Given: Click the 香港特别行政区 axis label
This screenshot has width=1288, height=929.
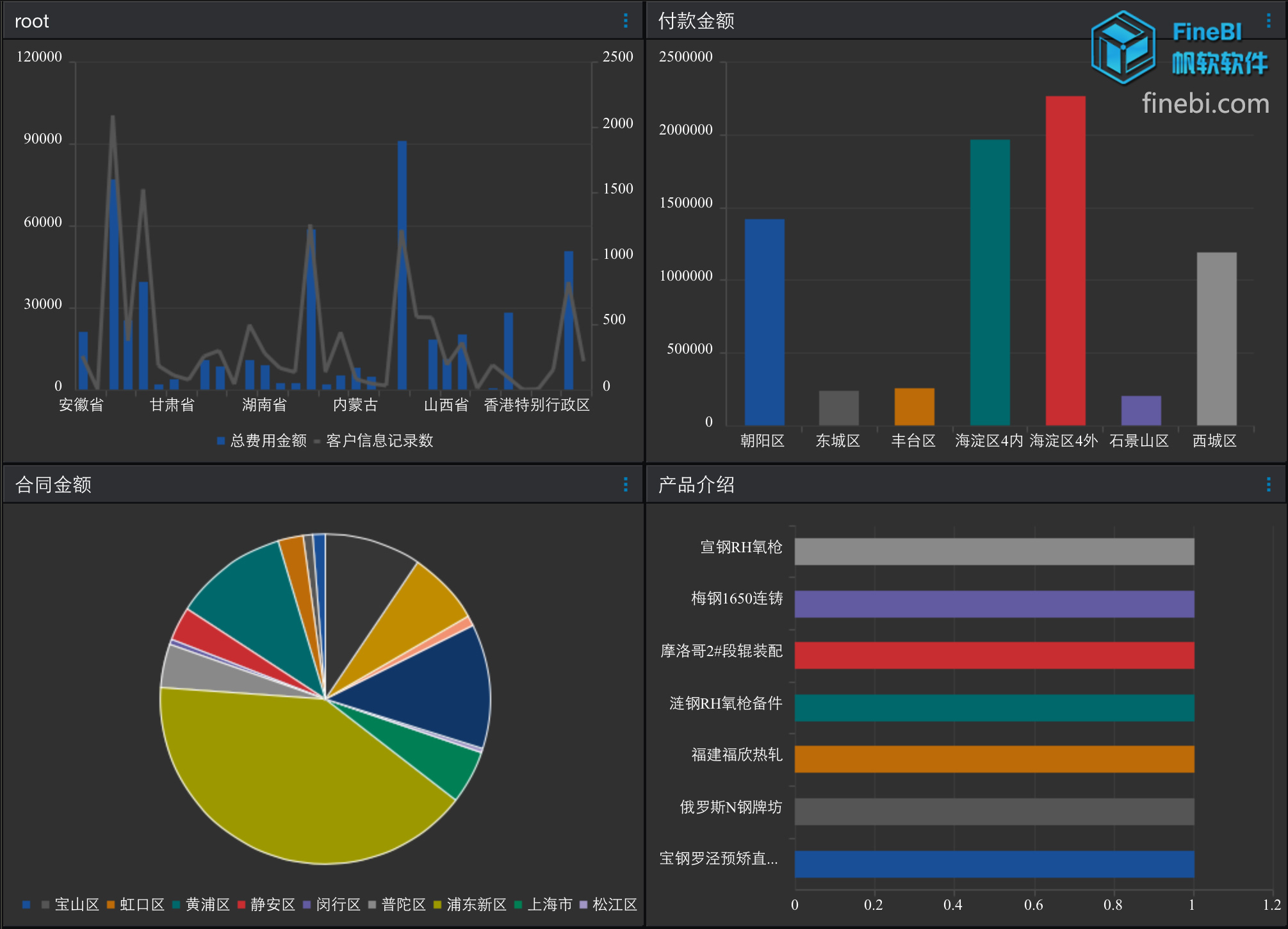Looking at the screenshot, I should tap(537, 405).
